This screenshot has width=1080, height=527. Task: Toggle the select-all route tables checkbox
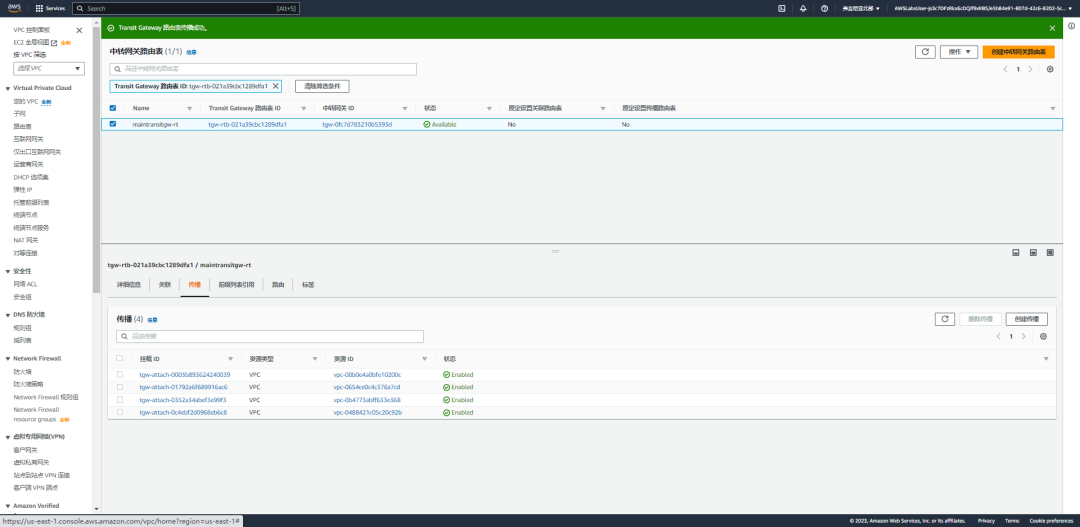[x=113, y=108]
